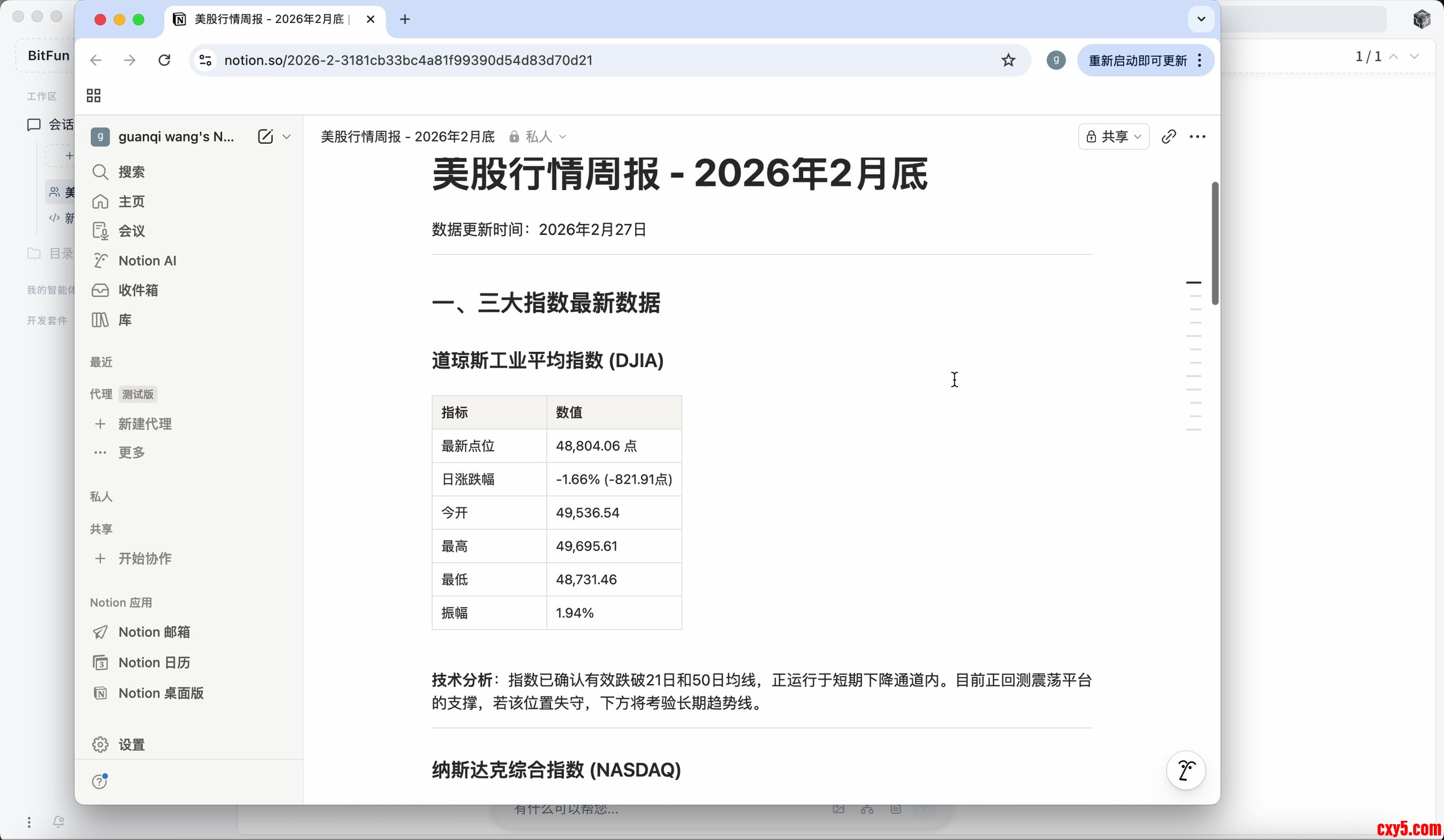Screen dimensions: 1444x840
Task: Bookmark this page with the star icon
Action: pyautogui.click(x=1008, y=60)
